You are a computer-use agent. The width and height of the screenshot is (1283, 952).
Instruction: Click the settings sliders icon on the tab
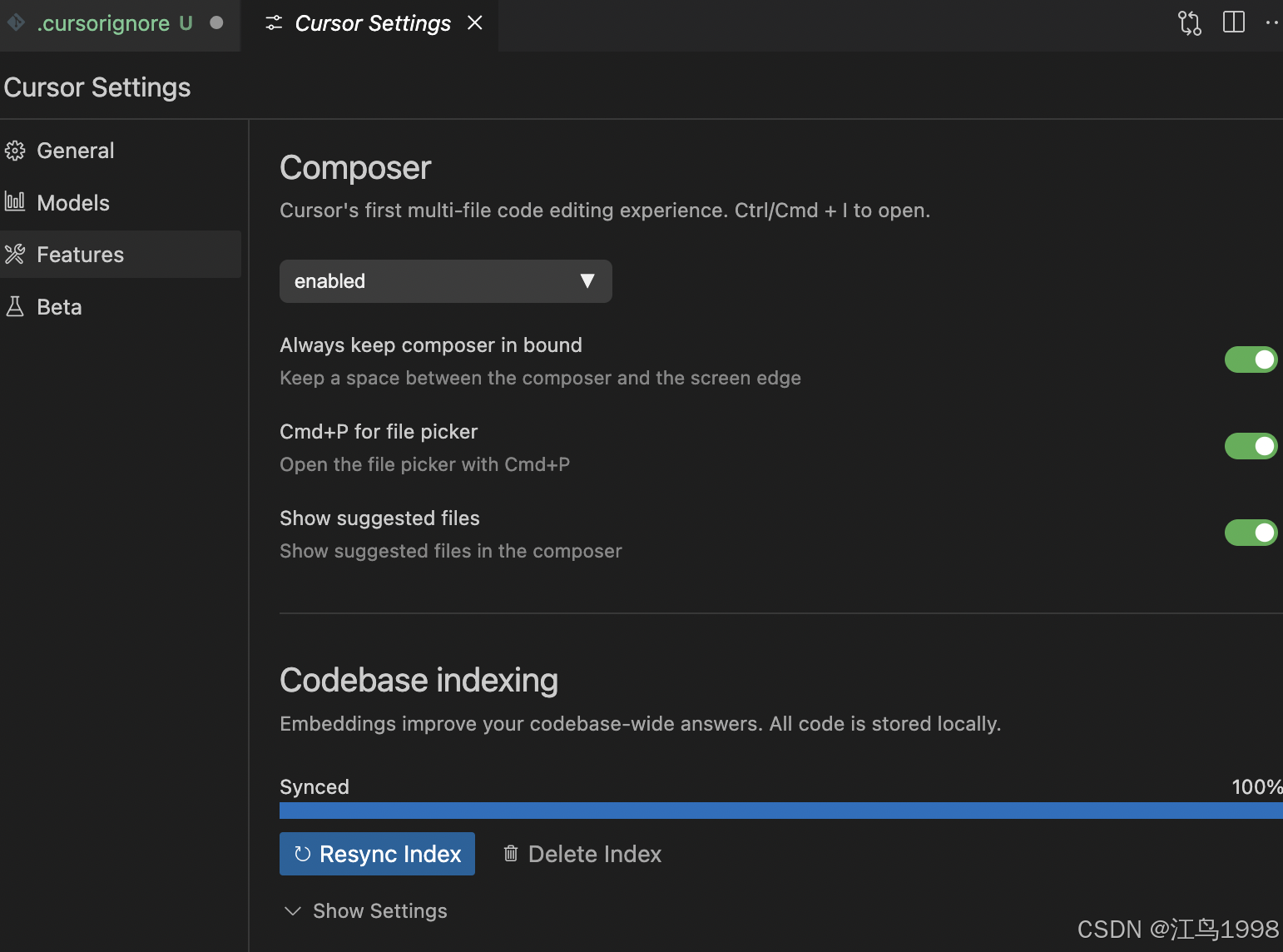point(274,23)
